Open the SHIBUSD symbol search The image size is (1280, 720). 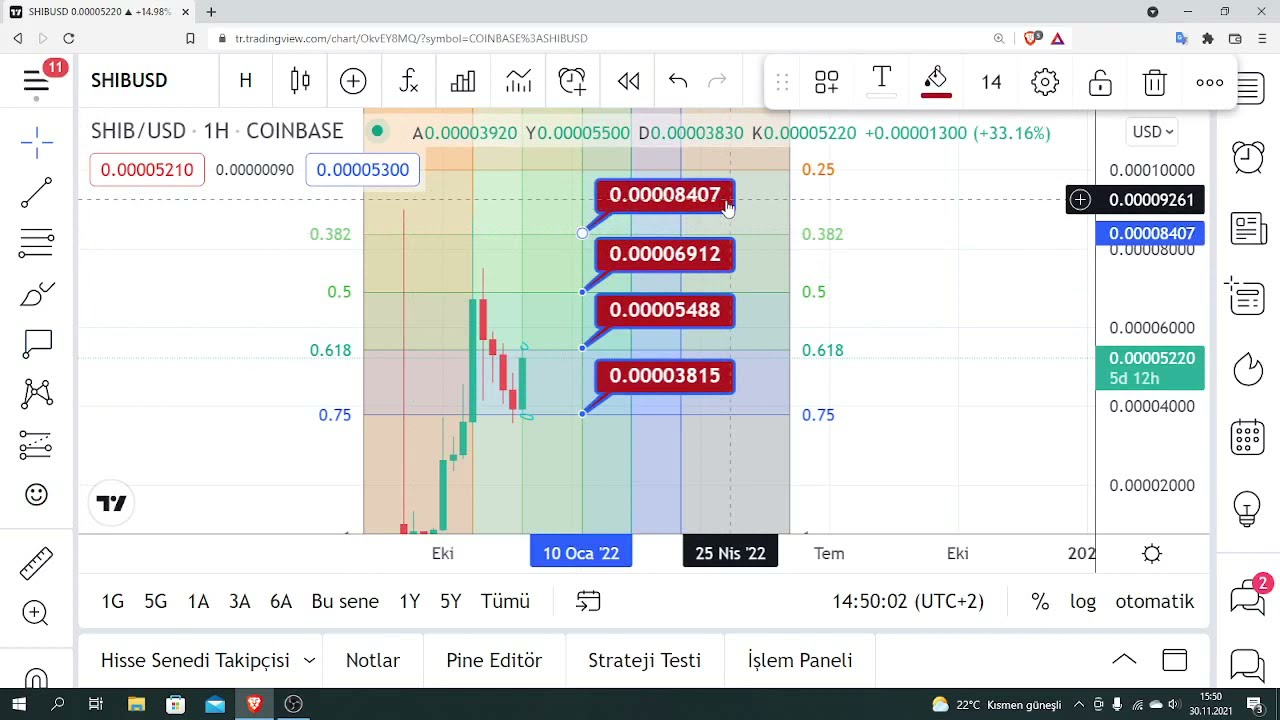point(129,81)
